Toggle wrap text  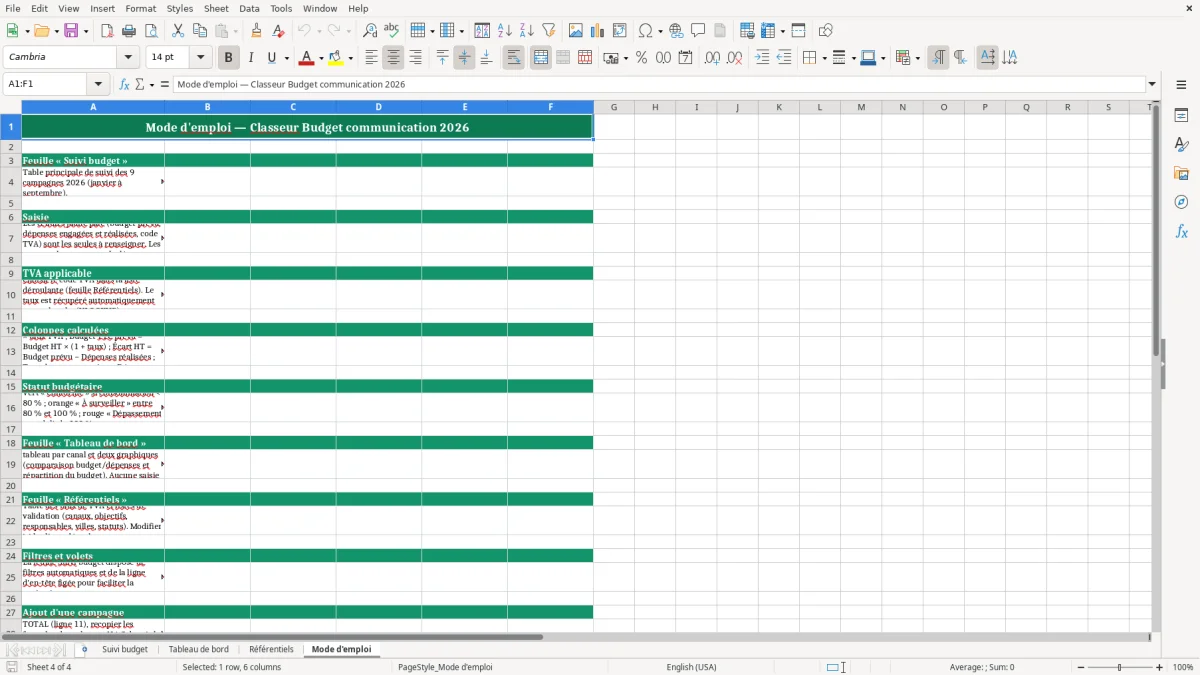tap(513, 58)
